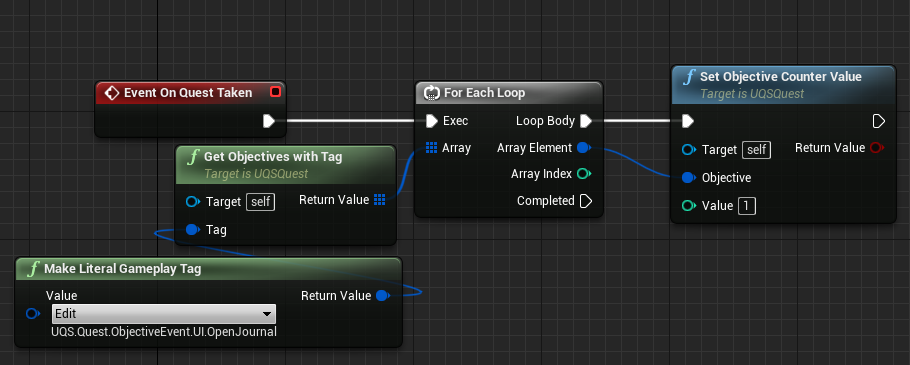Select the Set Objective Counter Value node title
Screen dimensions: 910x365
[781, 77]
